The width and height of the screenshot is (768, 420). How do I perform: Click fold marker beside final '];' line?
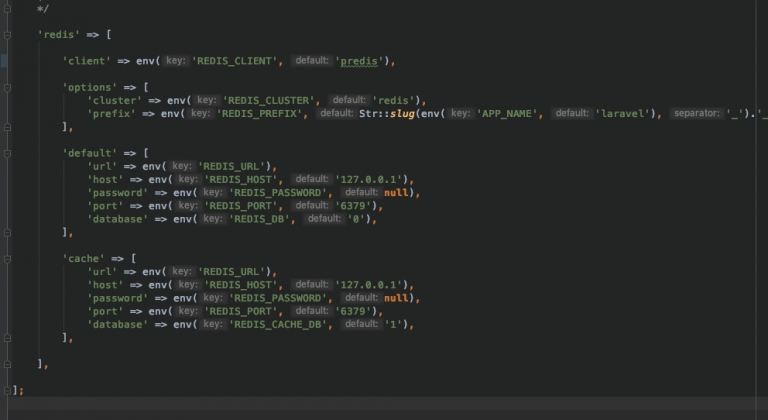click(x=7, y=391)
